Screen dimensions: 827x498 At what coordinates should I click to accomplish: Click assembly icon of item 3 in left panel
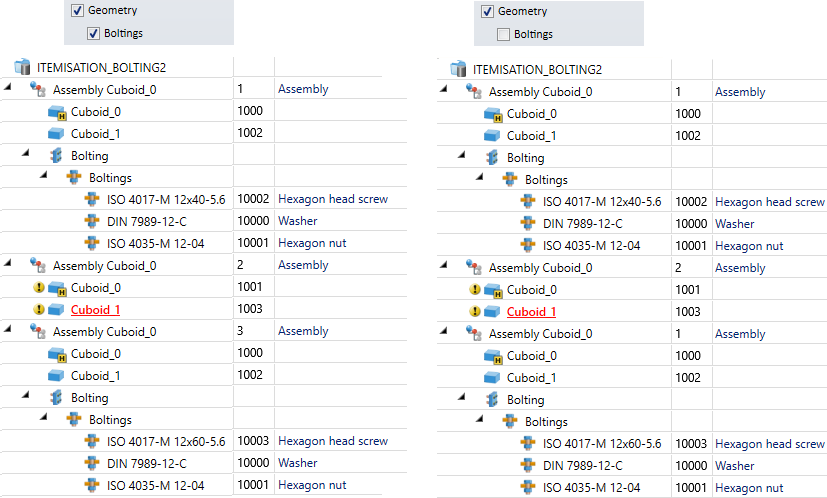[x=39, y=331]
